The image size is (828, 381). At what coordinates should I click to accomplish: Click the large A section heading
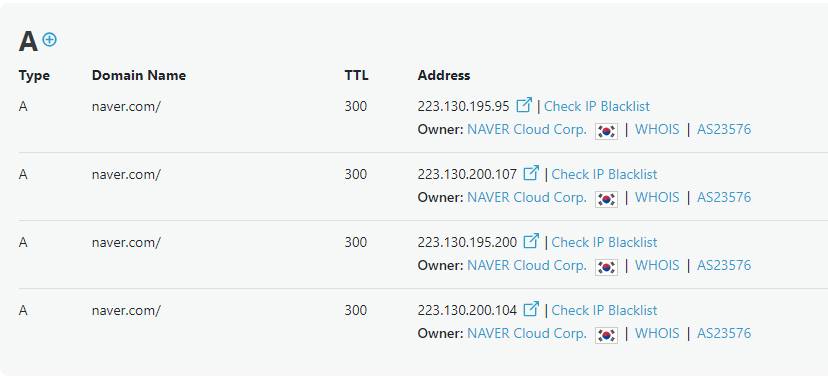pos(29,42)
